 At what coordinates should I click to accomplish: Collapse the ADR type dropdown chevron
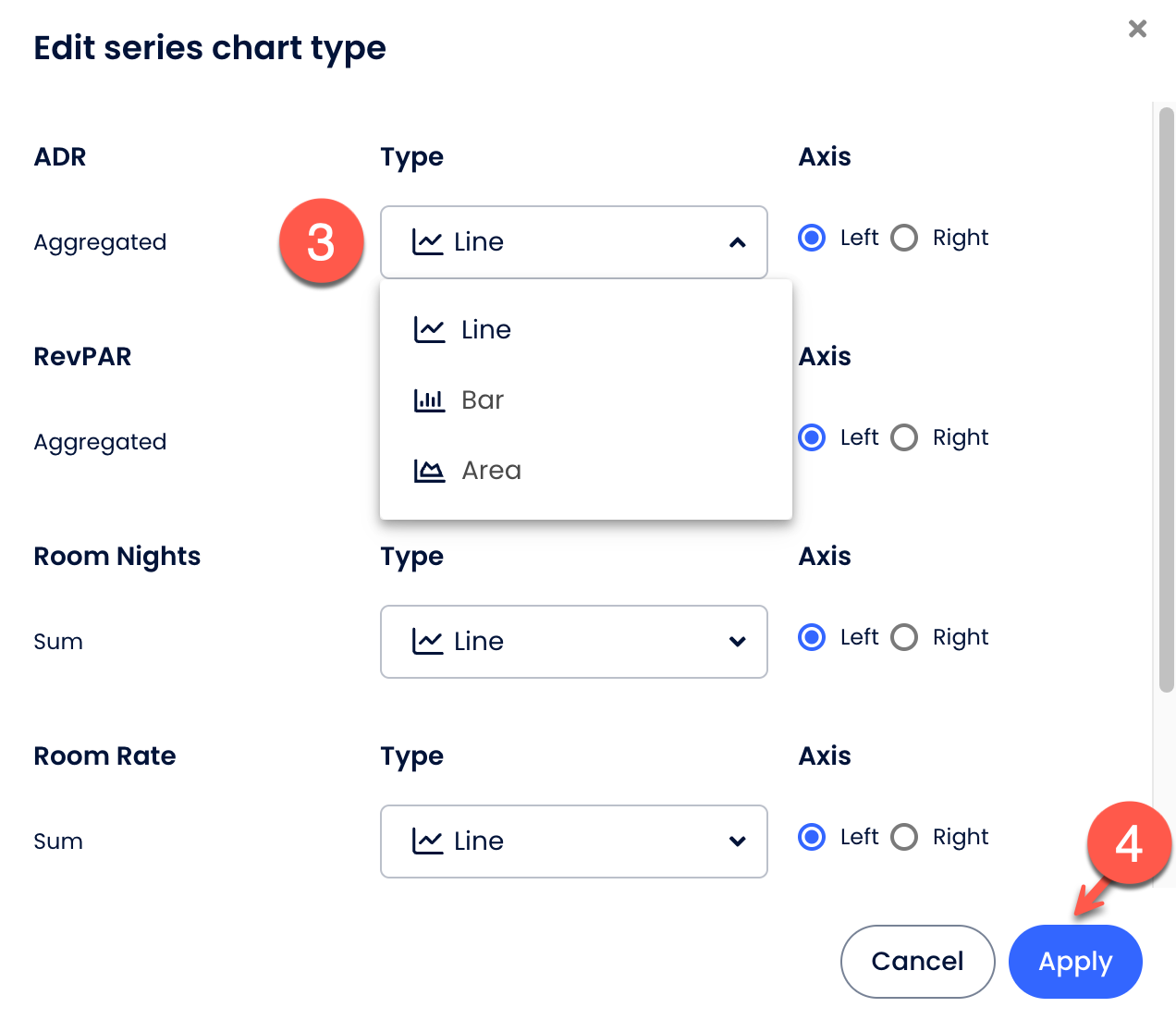click(x=737, y=242)
